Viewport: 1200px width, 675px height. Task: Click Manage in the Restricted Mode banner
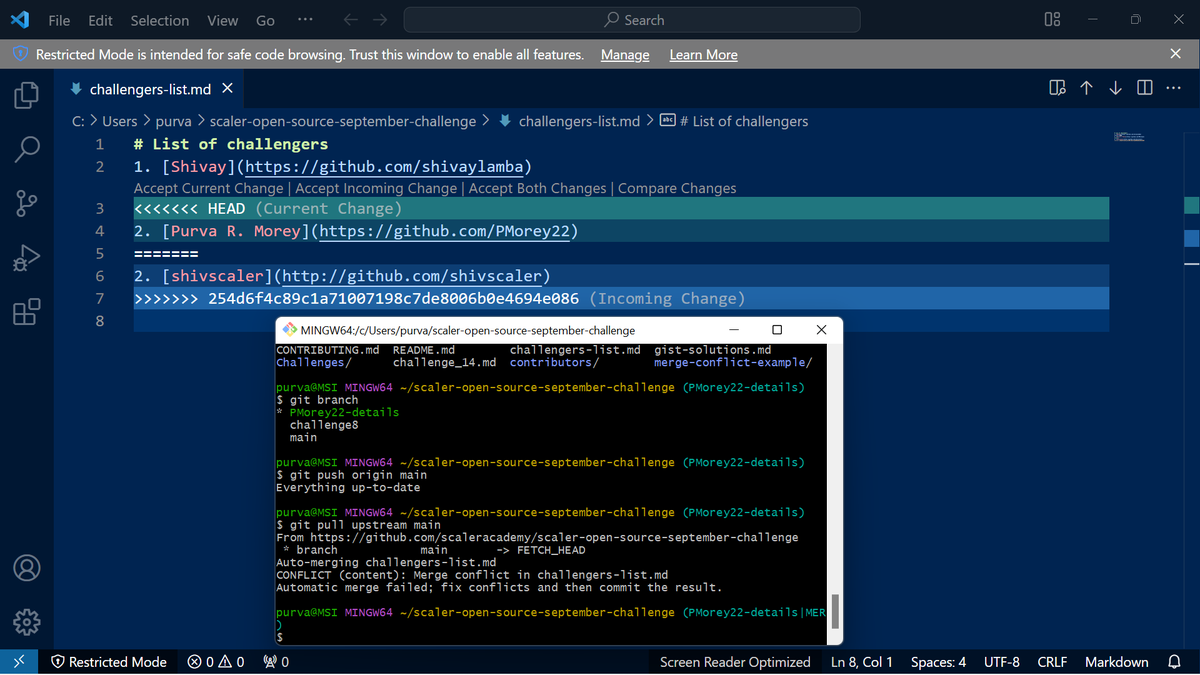click(624, 55)
